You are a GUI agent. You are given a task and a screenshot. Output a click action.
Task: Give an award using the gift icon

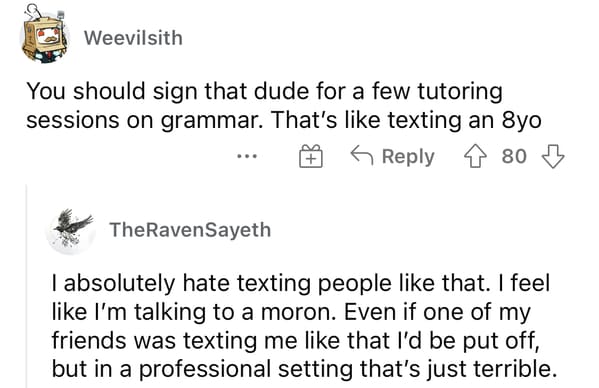pyautogui.click(x=311, y=156)
